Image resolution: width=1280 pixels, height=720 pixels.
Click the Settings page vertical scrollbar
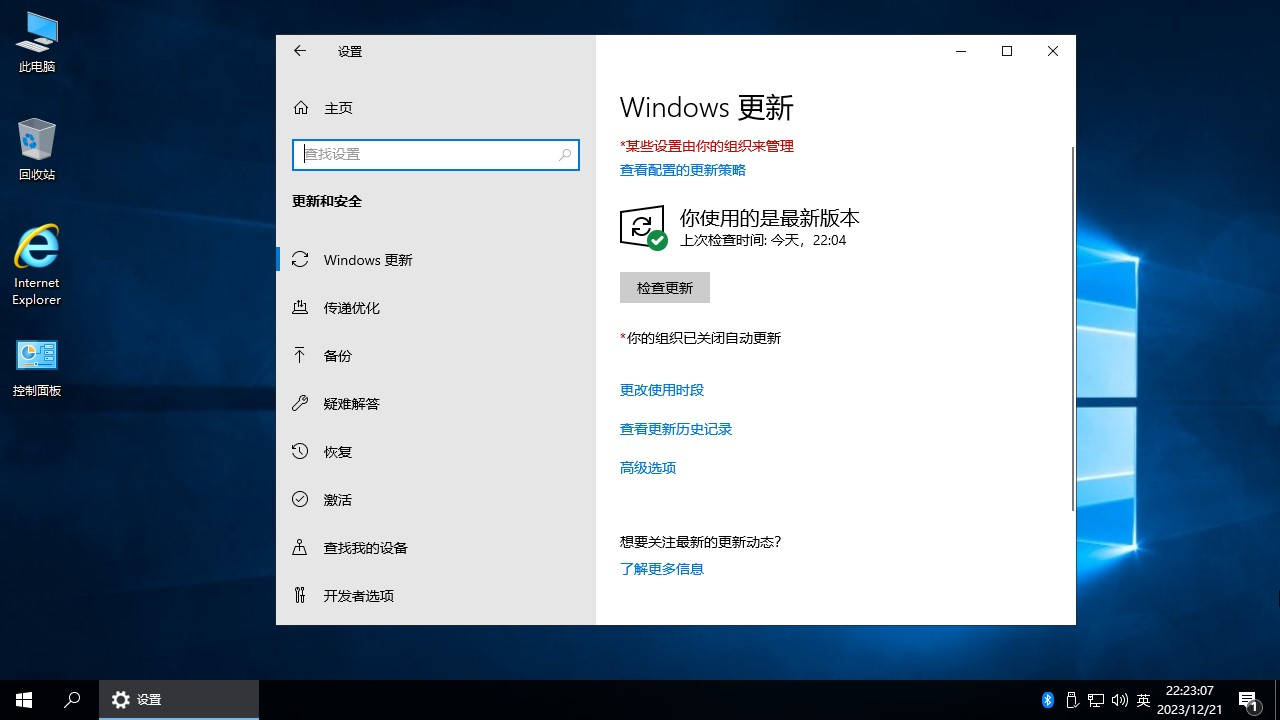pos(1073,329)
